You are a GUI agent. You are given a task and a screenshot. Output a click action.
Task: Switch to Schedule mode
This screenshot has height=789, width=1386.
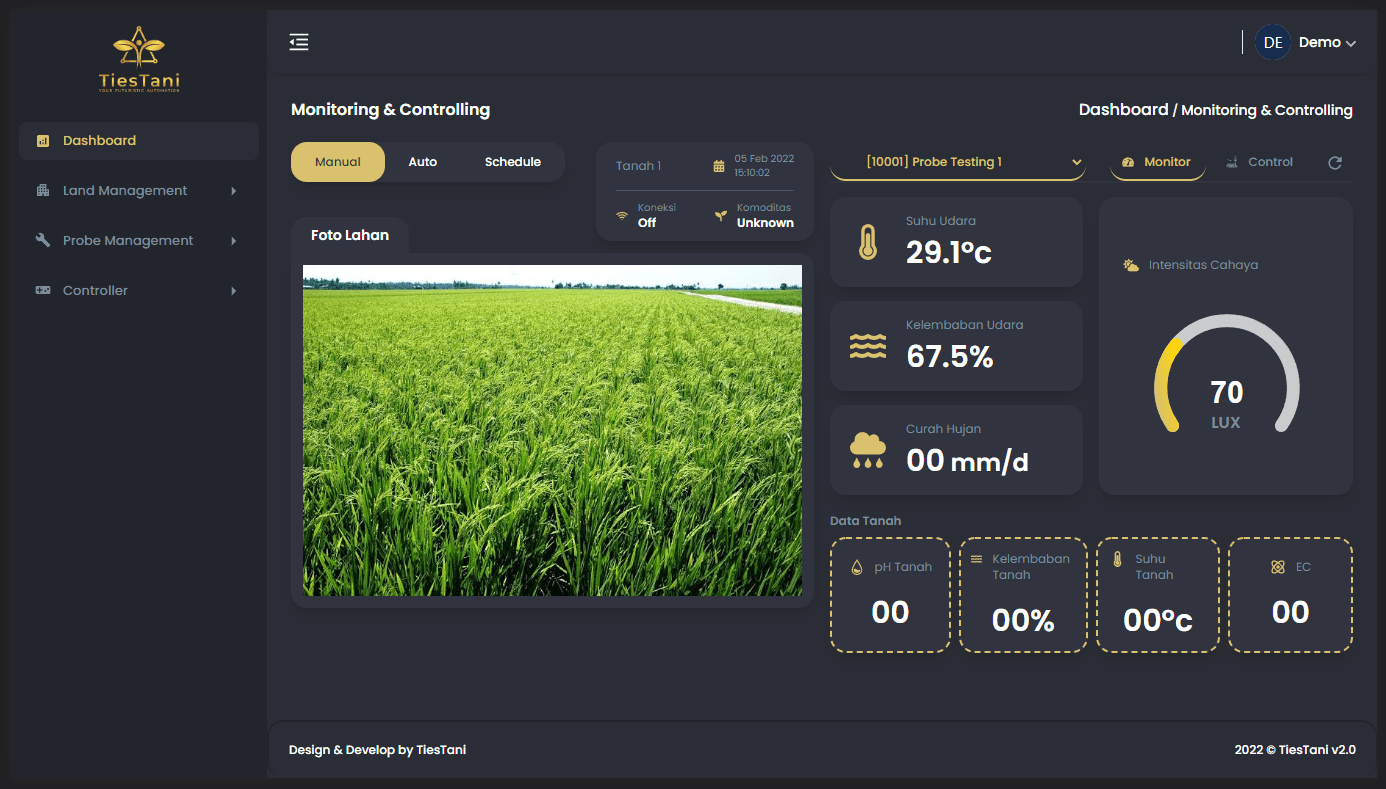point(512,162)
